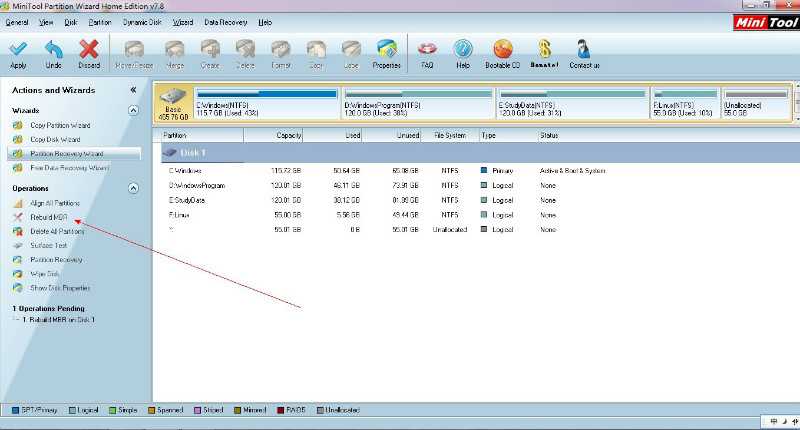The width and height of the screenshot is (800, 430).
Task: Click the Undo toolbar icon
Action: (54, 49)
